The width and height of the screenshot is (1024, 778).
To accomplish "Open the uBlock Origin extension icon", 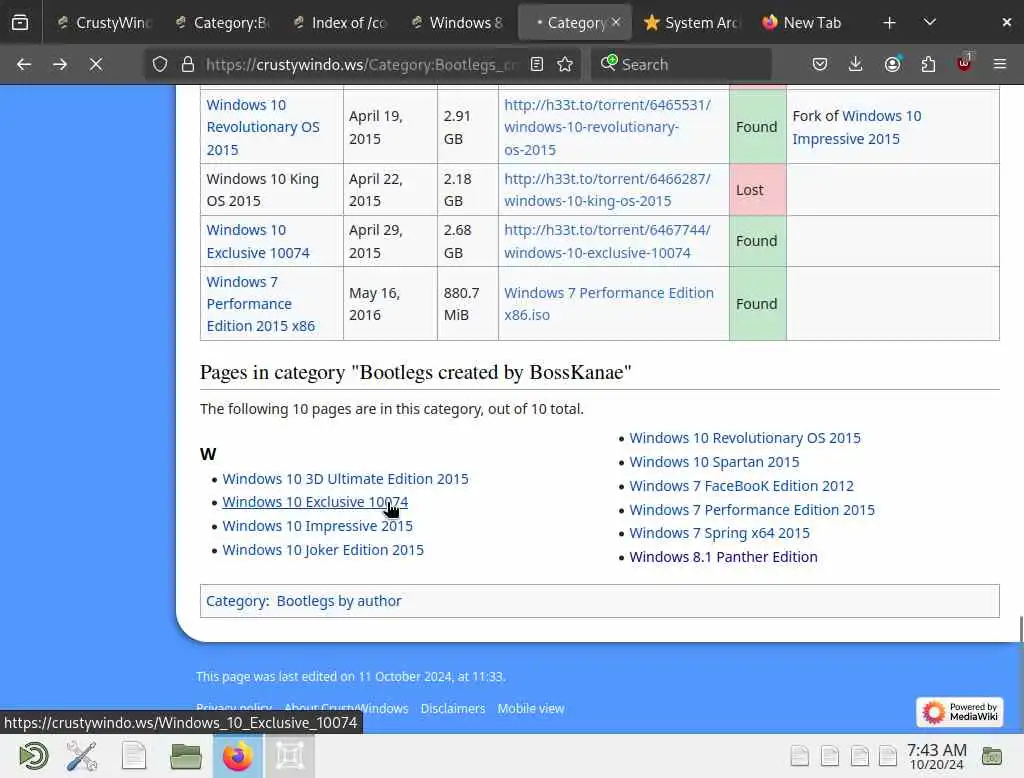I will click(x=965, y=63).
